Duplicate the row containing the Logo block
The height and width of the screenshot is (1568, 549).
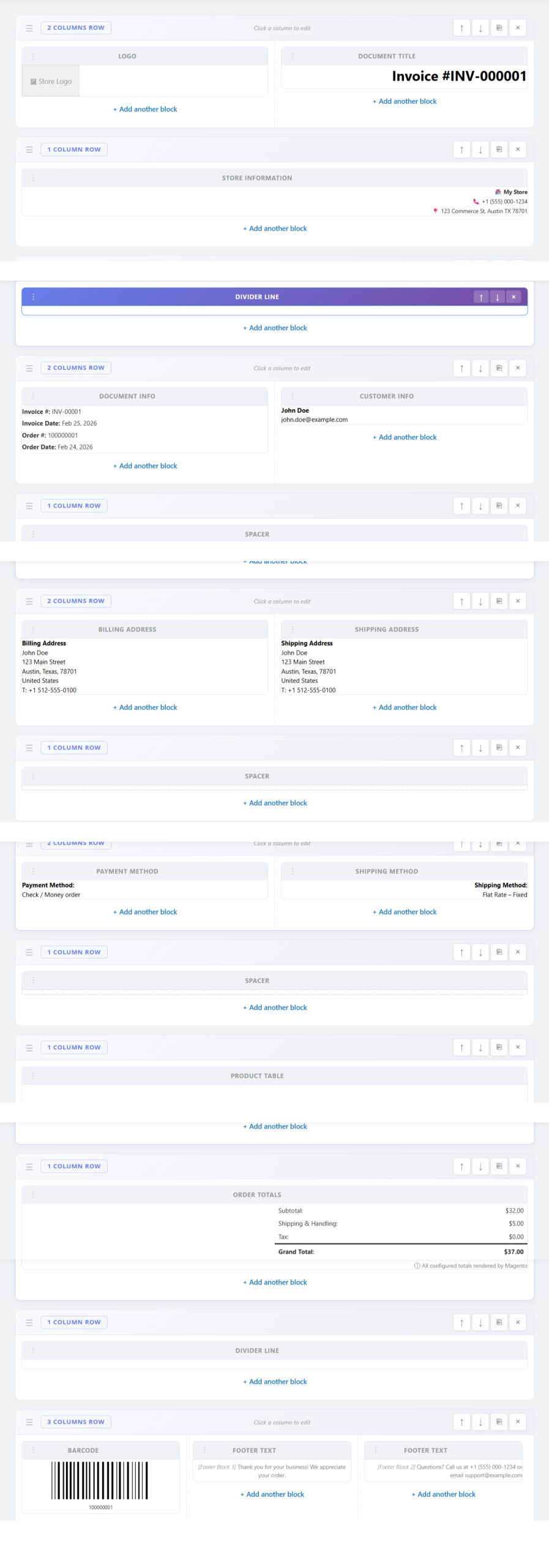pyautogui.click(x=499, y=28)
